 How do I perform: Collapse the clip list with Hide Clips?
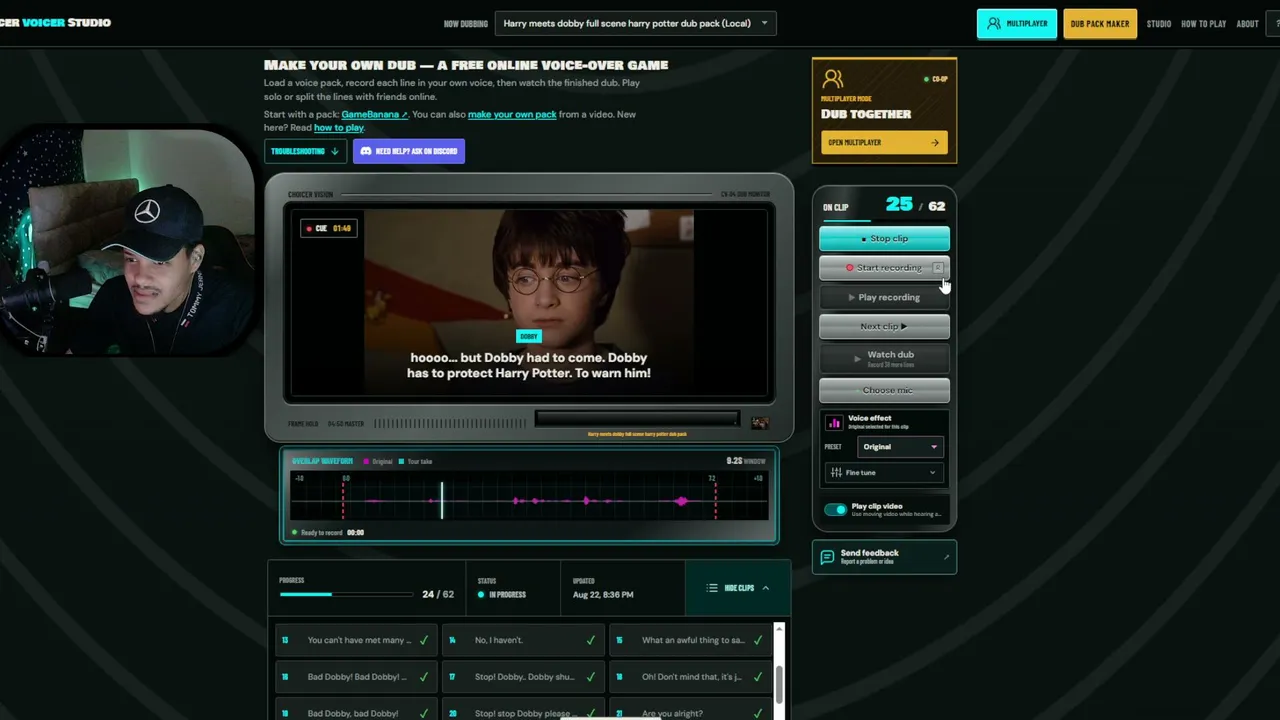(x=738, y=588)
